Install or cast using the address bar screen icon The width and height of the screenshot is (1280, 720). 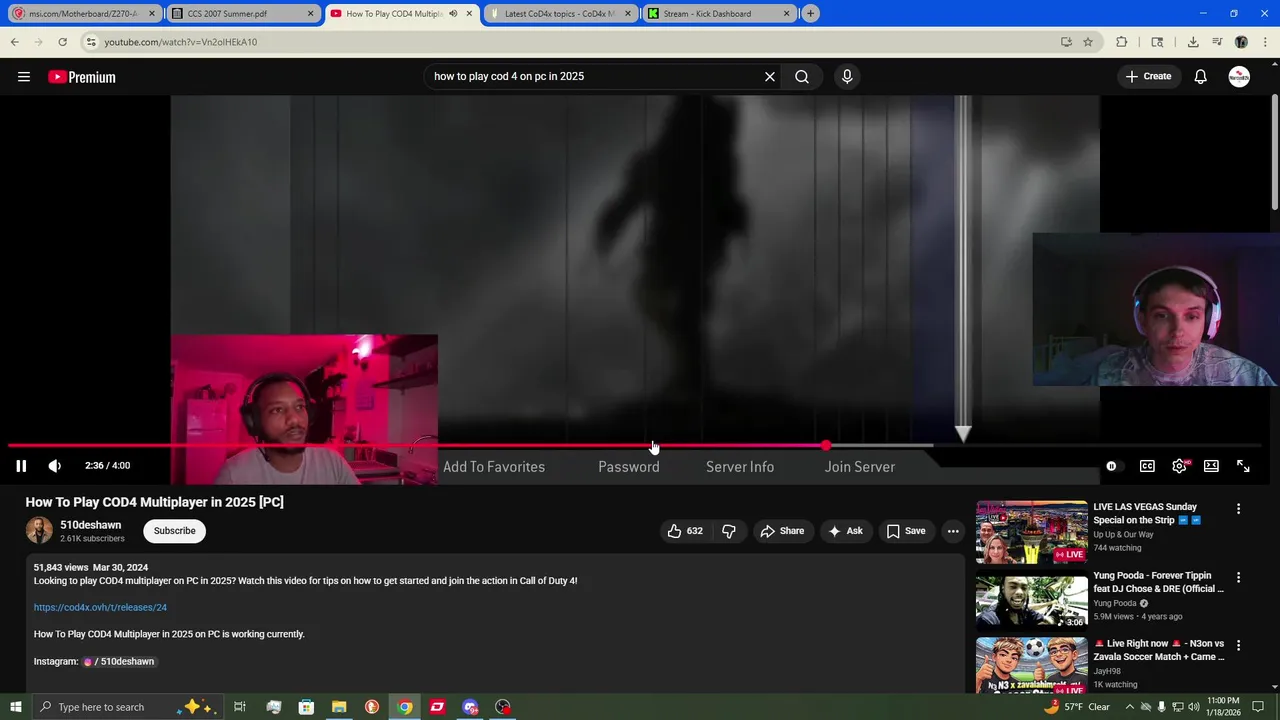click(1066, 42)
